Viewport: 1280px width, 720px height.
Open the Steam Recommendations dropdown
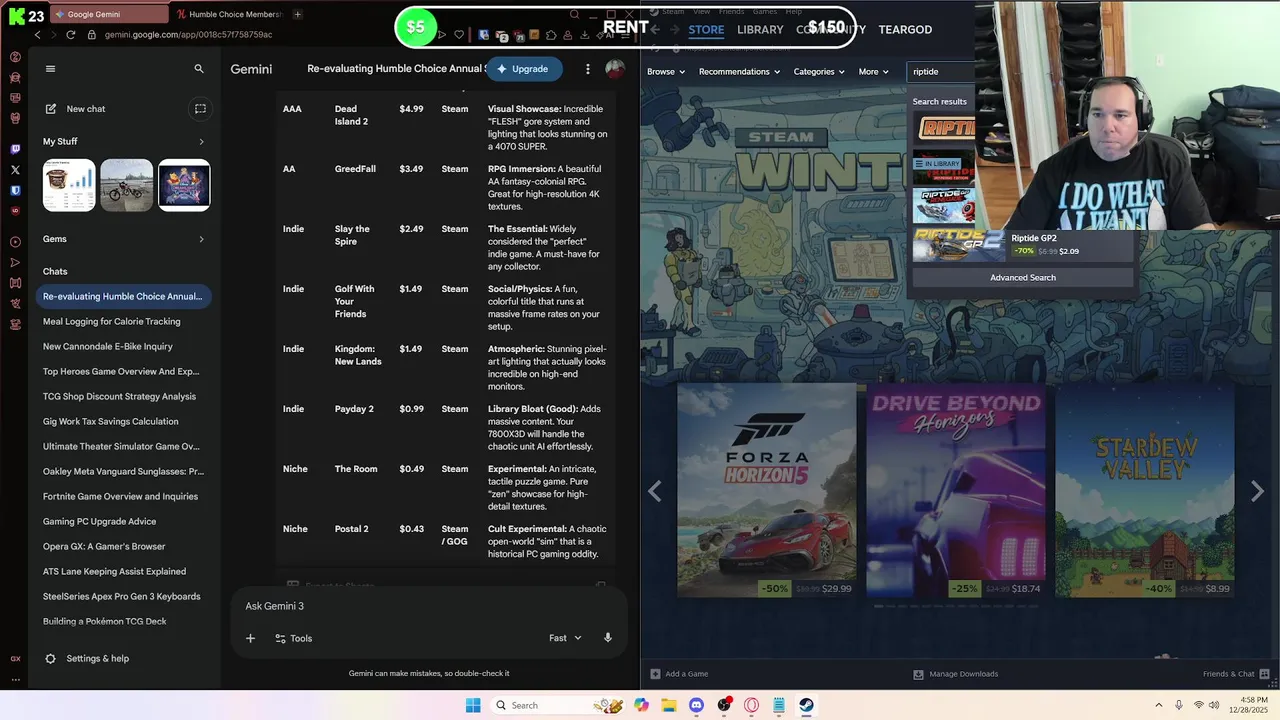tap(739, 71)
